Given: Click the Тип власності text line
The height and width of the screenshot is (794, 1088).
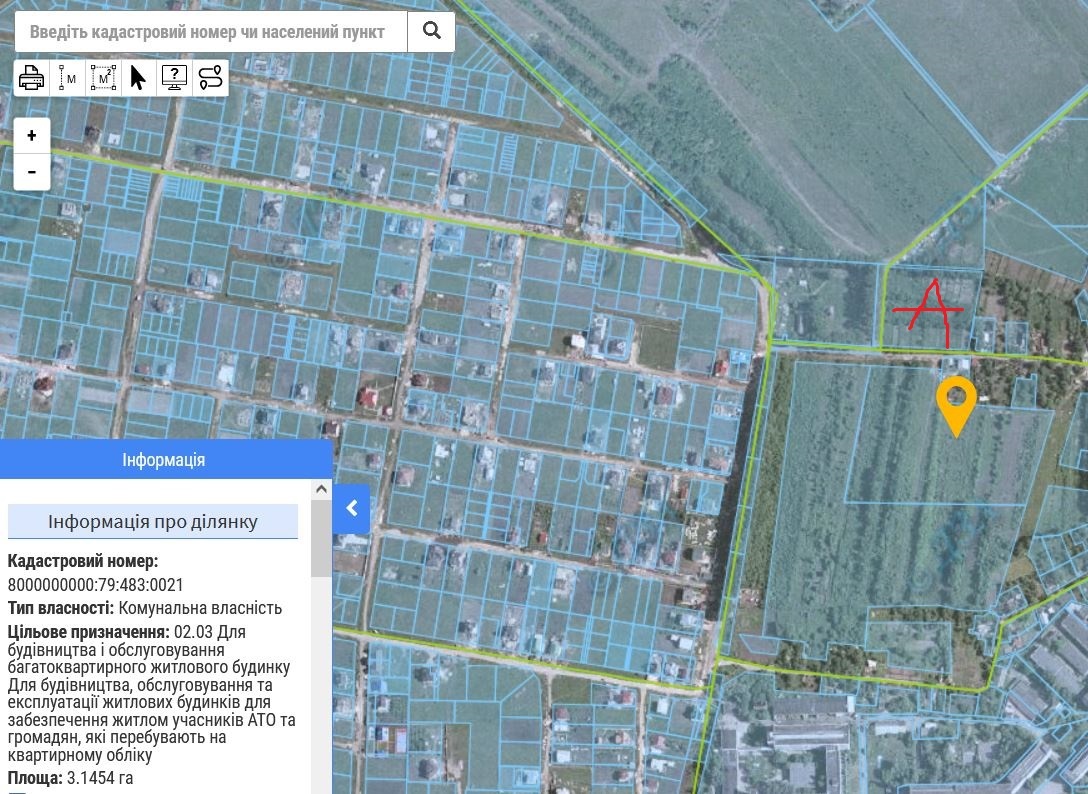Looking at the screenshot, I should coord(145,608).
